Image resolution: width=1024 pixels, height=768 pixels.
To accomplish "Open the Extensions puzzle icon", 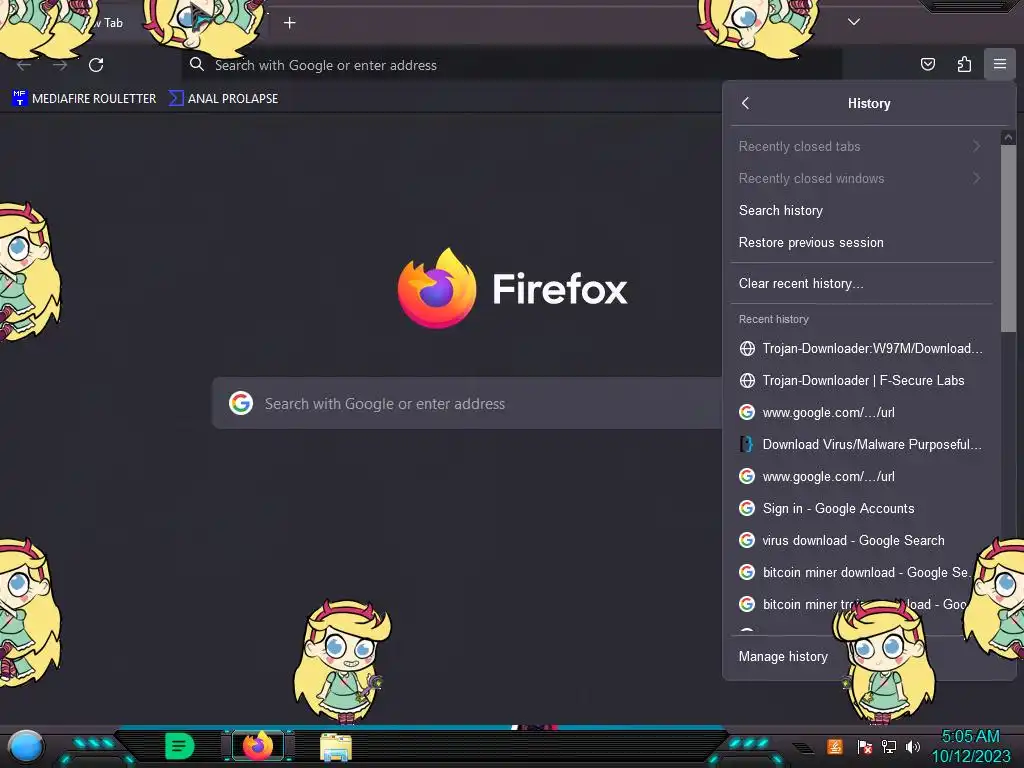I will click(x=964, y=64).
